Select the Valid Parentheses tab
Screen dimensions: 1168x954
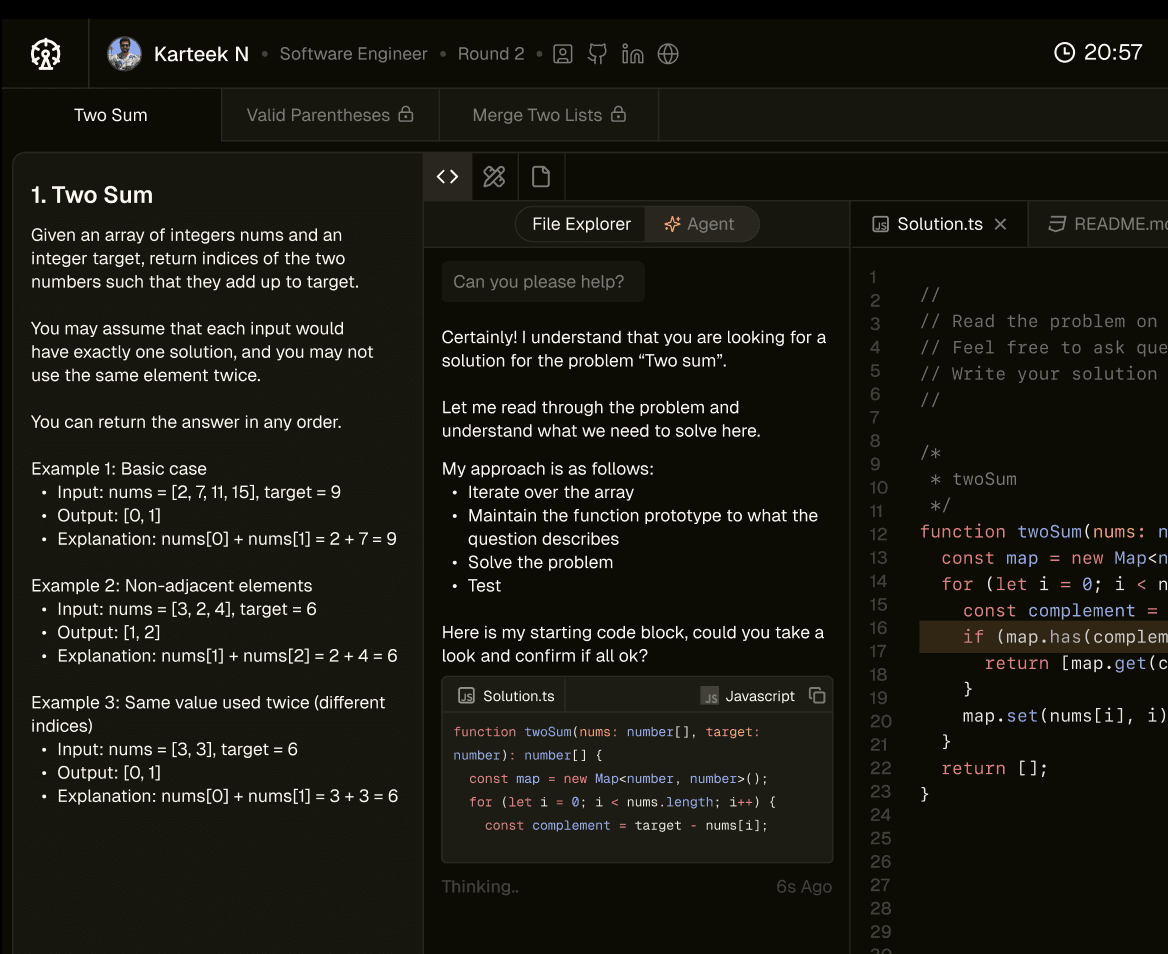pos(330,115)
